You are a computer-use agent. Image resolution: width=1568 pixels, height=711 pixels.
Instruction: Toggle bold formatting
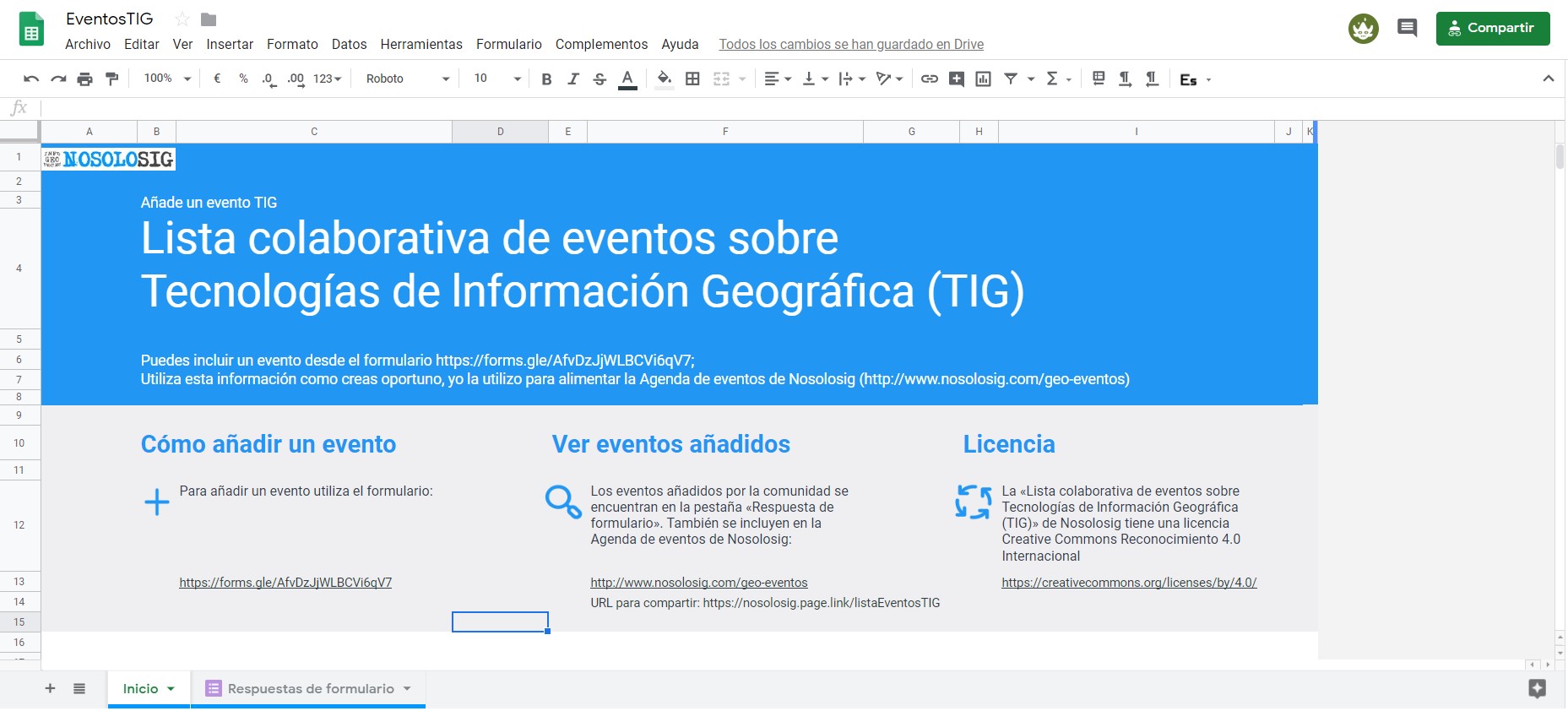pos(546,79)
